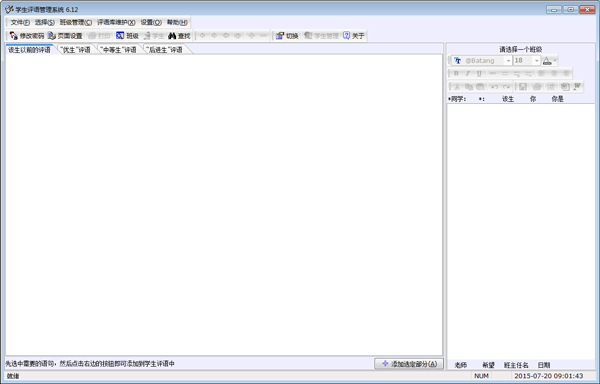Switch to "后进生"评语 tab
The width and height of the screenshot is (600, 384).
coord(164,50)
